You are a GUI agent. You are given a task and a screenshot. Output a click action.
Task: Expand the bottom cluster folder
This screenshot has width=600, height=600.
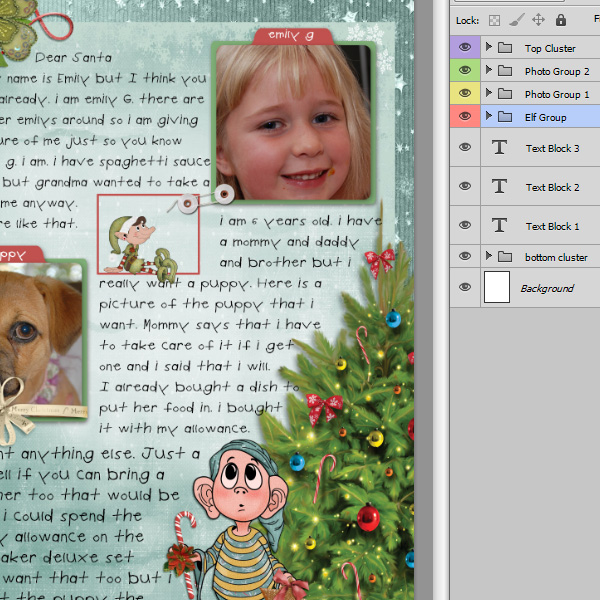[488, 256]
